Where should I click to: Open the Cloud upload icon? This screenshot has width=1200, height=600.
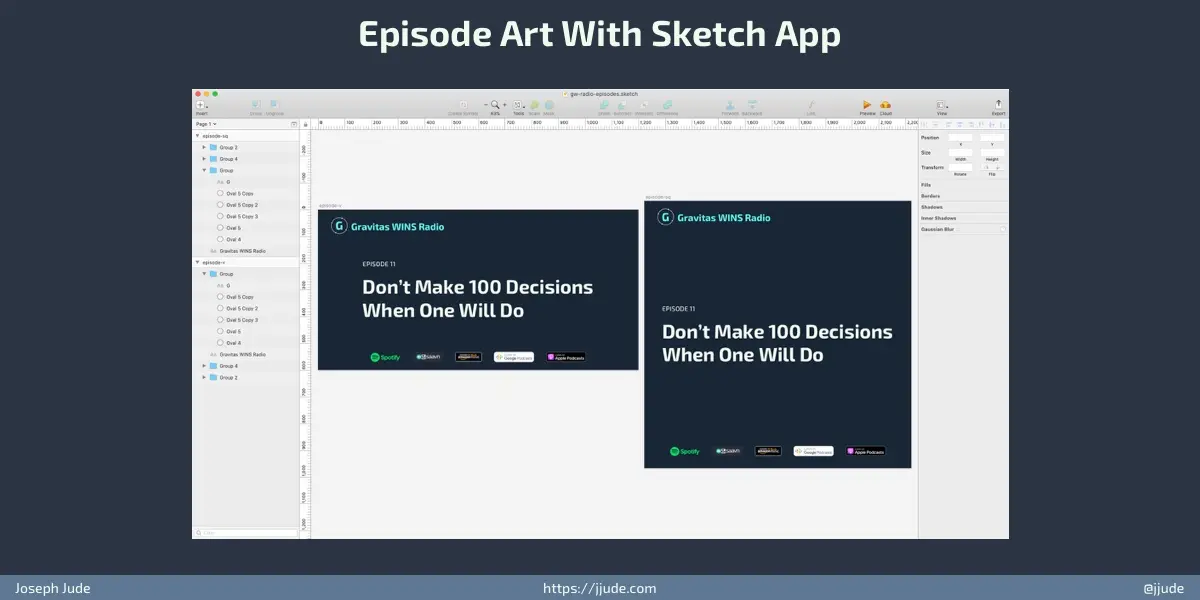coord(885,105)
